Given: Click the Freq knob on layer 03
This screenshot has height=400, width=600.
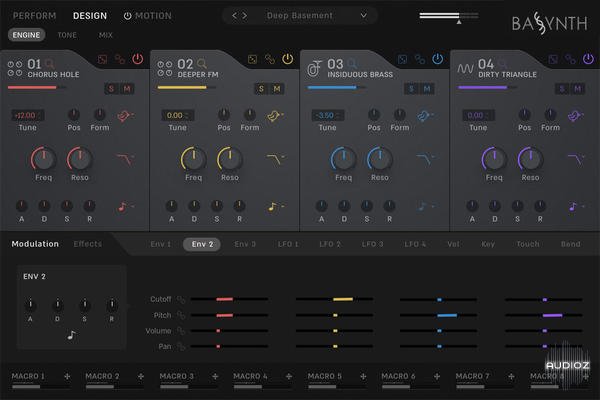Looking at the screenshot, I should [343, 158].
